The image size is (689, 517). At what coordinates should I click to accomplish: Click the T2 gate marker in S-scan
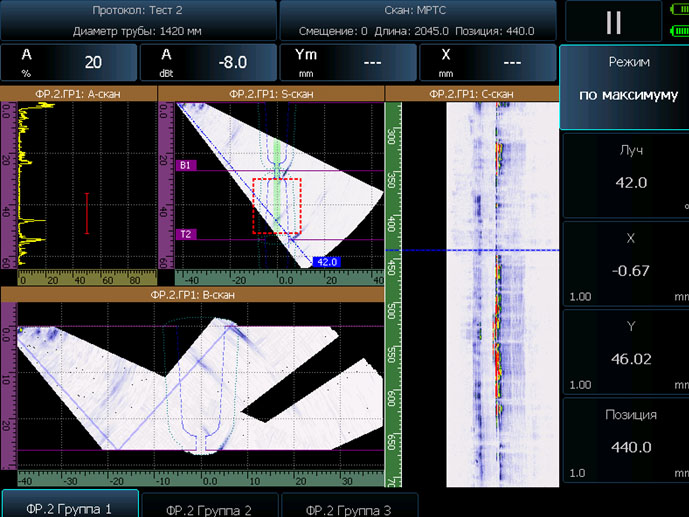[186, 234]
